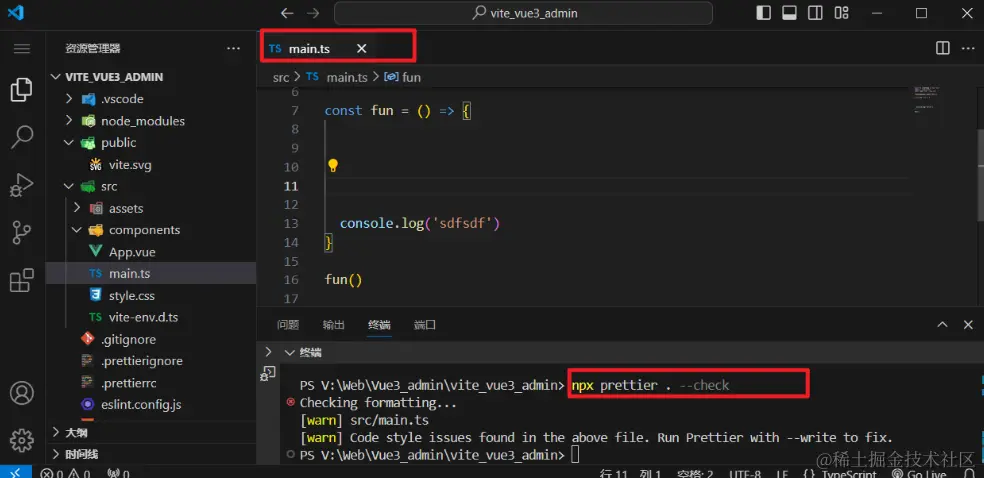Collapse the components folder
This screenshot has width=984, height=478.
click(x=151, y=230)
